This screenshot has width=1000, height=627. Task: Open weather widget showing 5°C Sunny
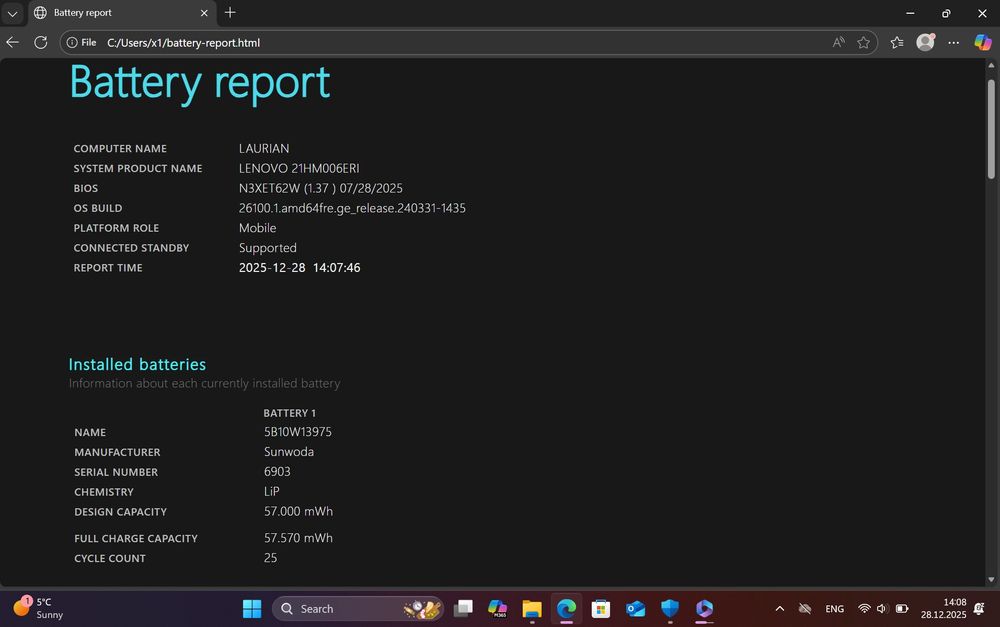click(39, 608)
